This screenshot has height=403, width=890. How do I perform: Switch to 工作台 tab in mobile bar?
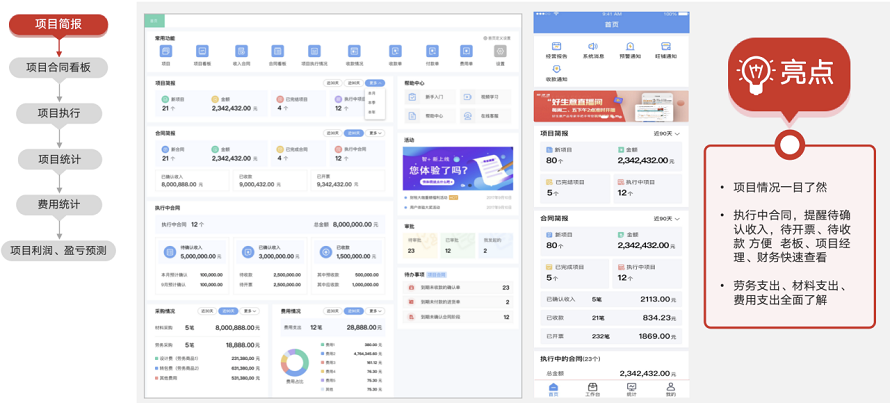point(593,389)
